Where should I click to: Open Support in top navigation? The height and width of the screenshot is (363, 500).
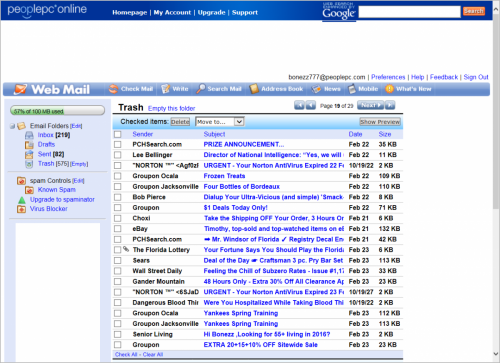245,12
